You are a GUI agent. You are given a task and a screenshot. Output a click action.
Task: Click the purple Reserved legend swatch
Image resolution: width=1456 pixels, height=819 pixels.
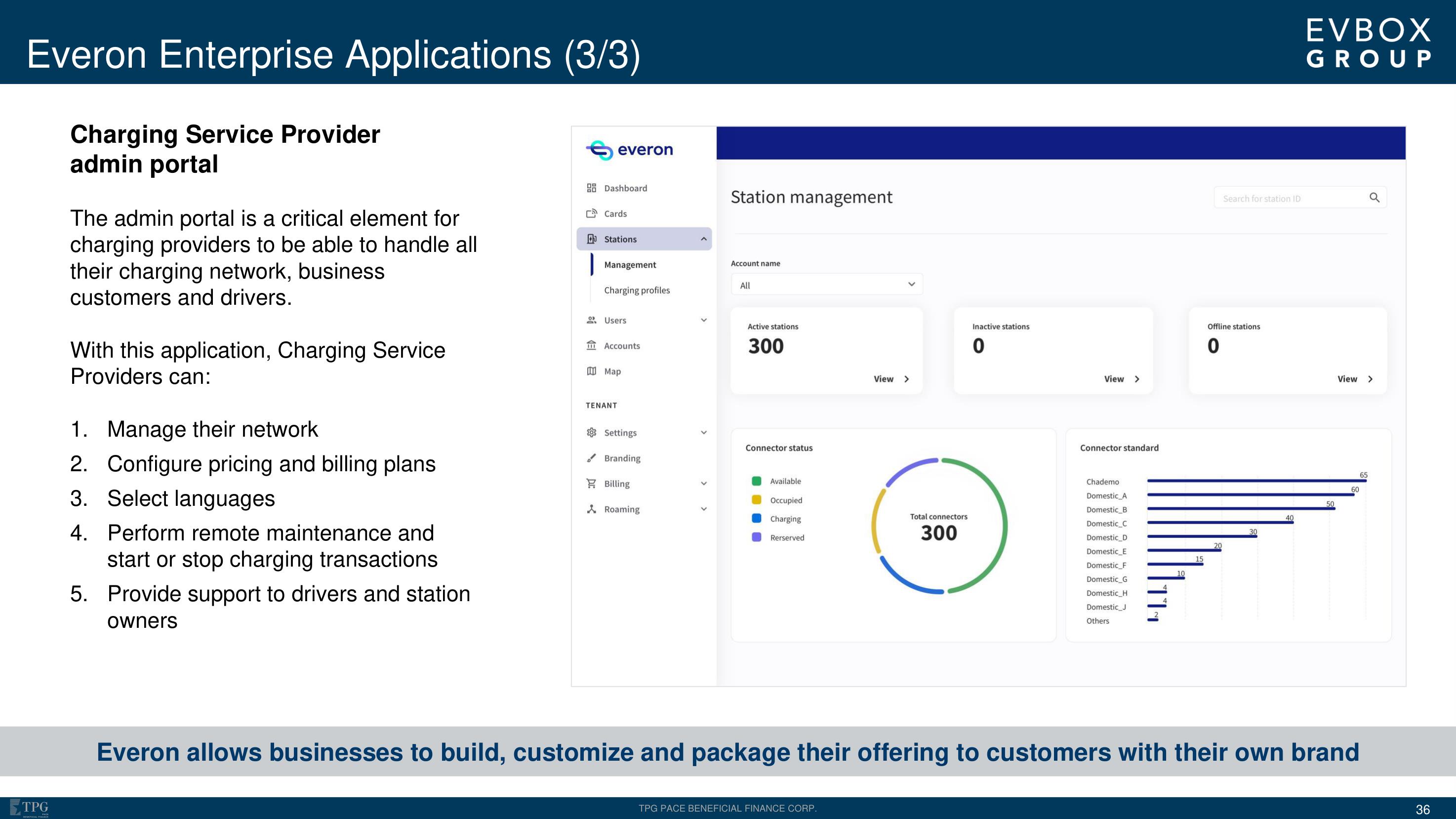[756, 537]
